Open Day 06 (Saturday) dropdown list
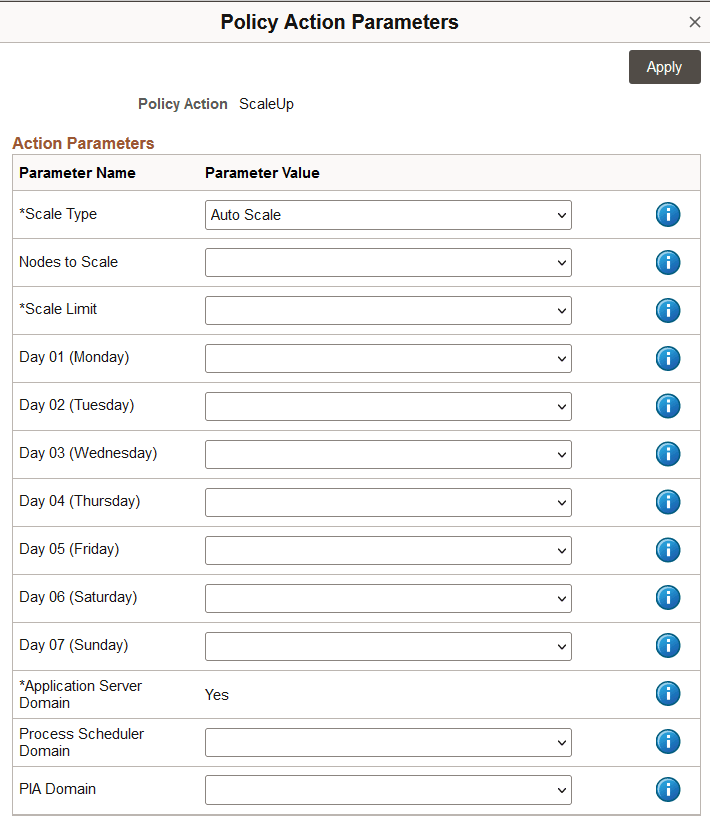 click(388, 598)
